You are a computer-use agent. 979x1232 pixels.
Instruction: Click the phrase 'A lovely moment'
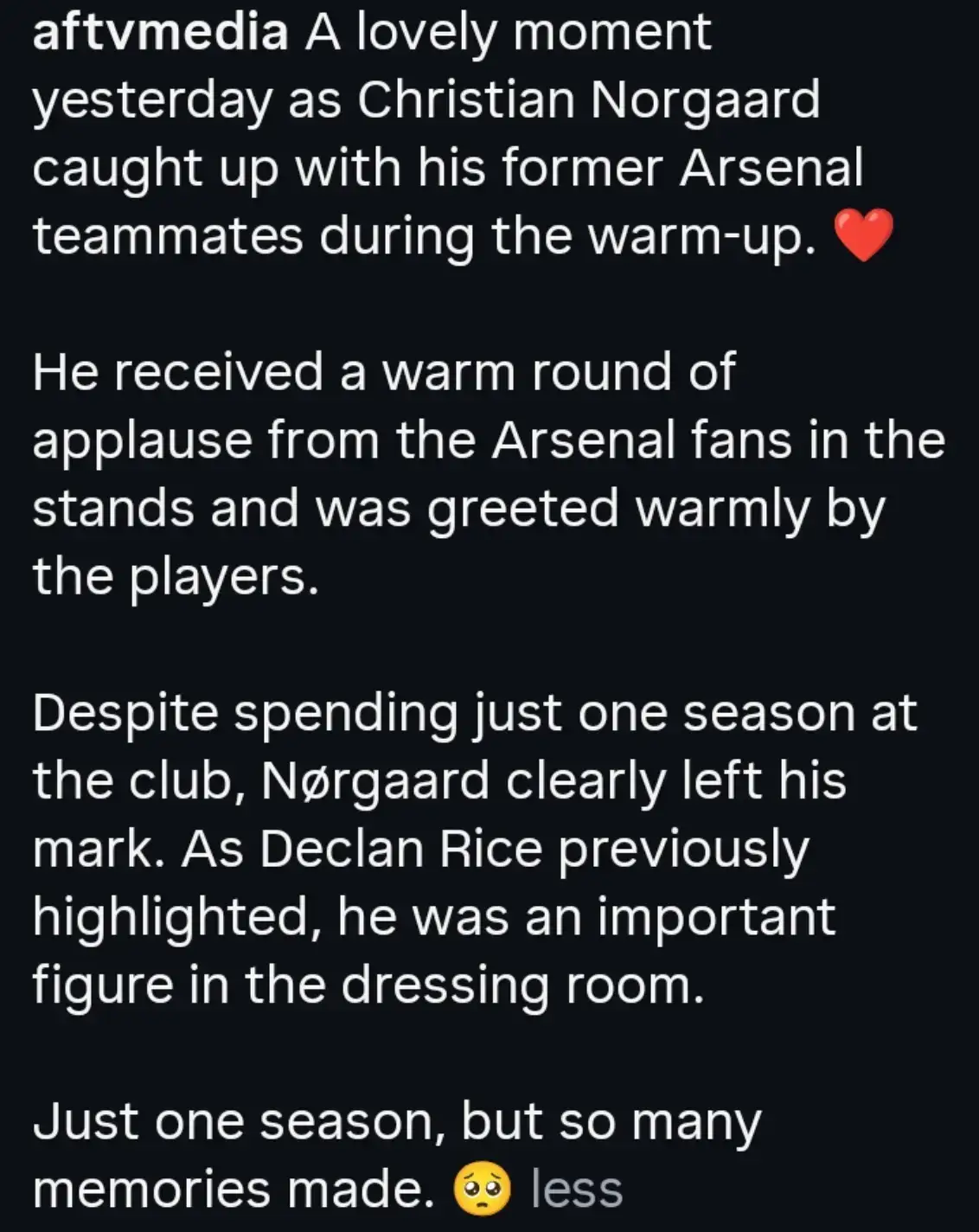[x=508, y=33]
